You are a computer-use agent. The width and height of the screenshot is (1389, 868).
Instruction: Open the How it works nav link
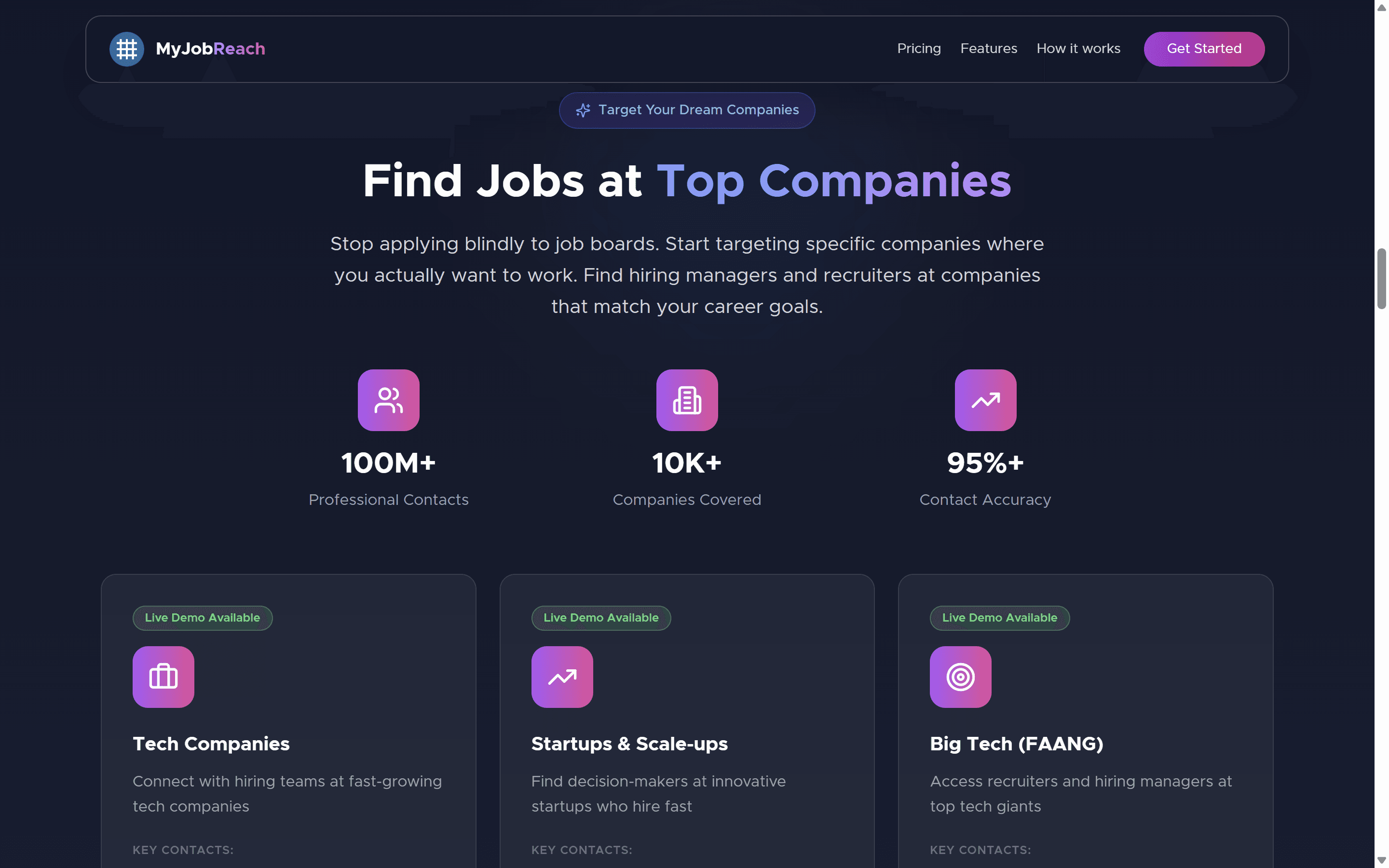click(x=1078, y=49)
